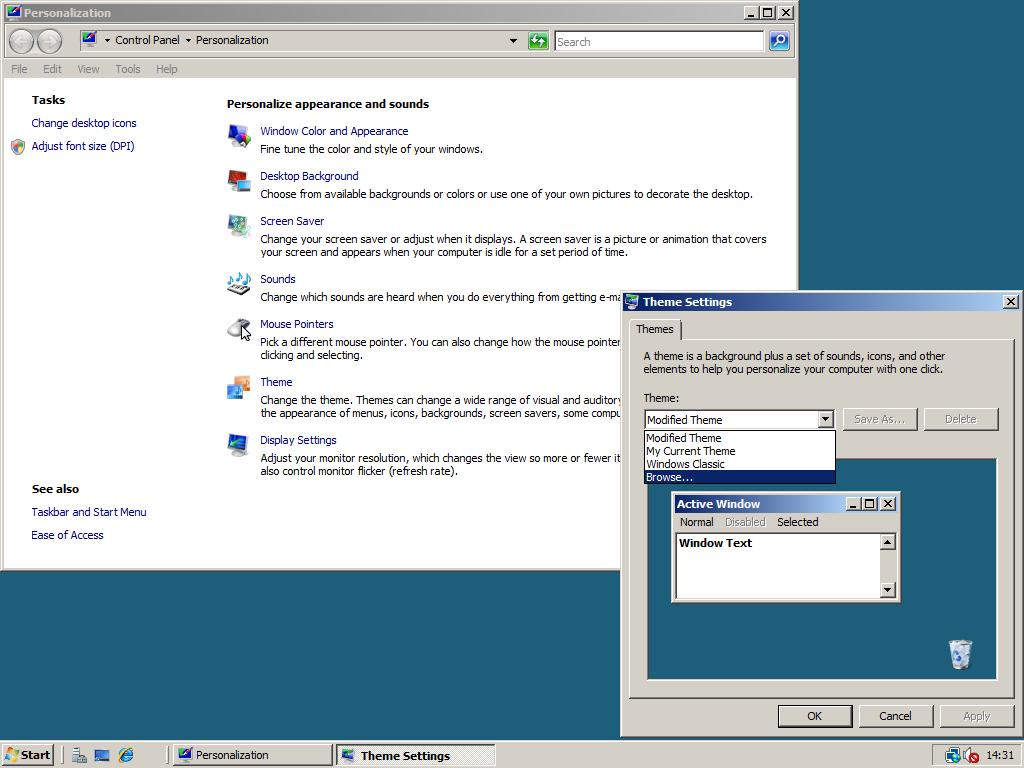Expand the arrow before Control Panel breadcrumb
The image size is (1024, 768).
[107, 40]
